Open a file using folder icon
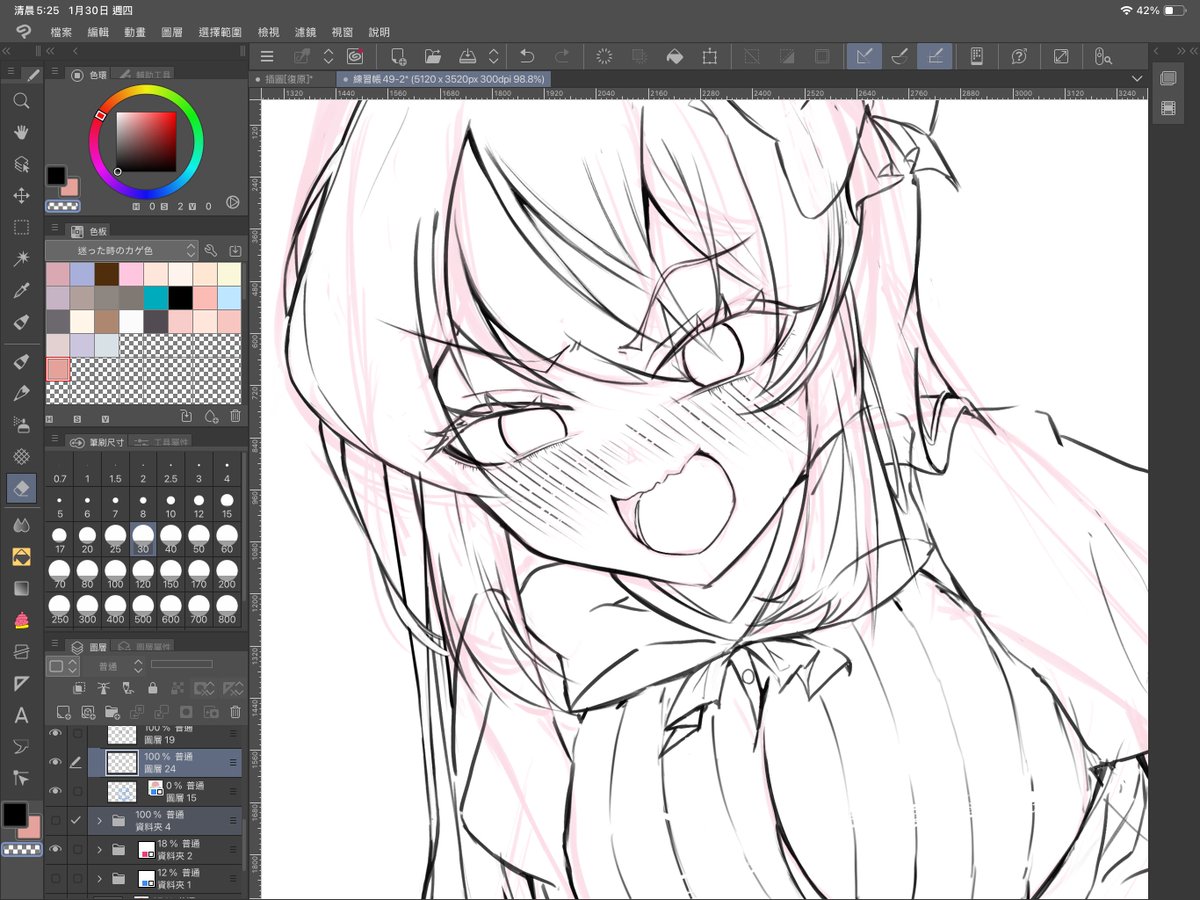Screen dimensions: 1200x900 [x=432, y=57]
